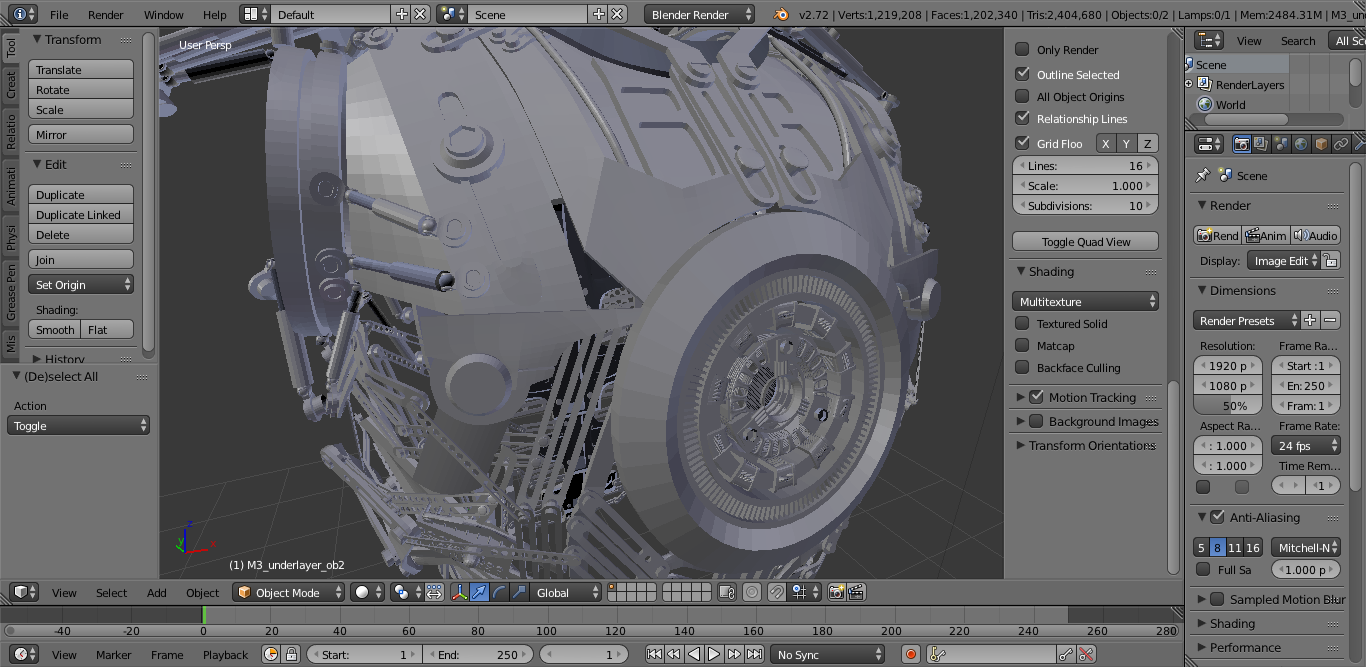Viewport: 1366px width, 667px height.
Task: Open the timeline editor type selector
Action: point(25,654)
